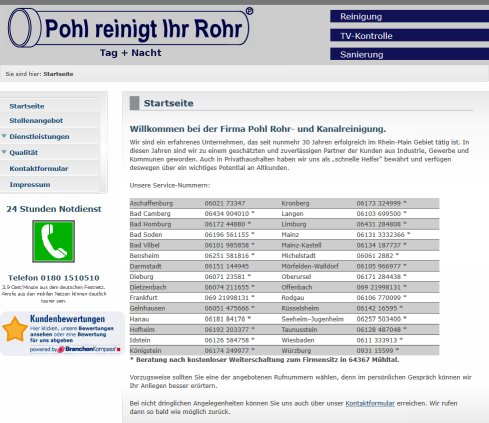
Task: Open Qualität in the sidebar
Action: 23,152
